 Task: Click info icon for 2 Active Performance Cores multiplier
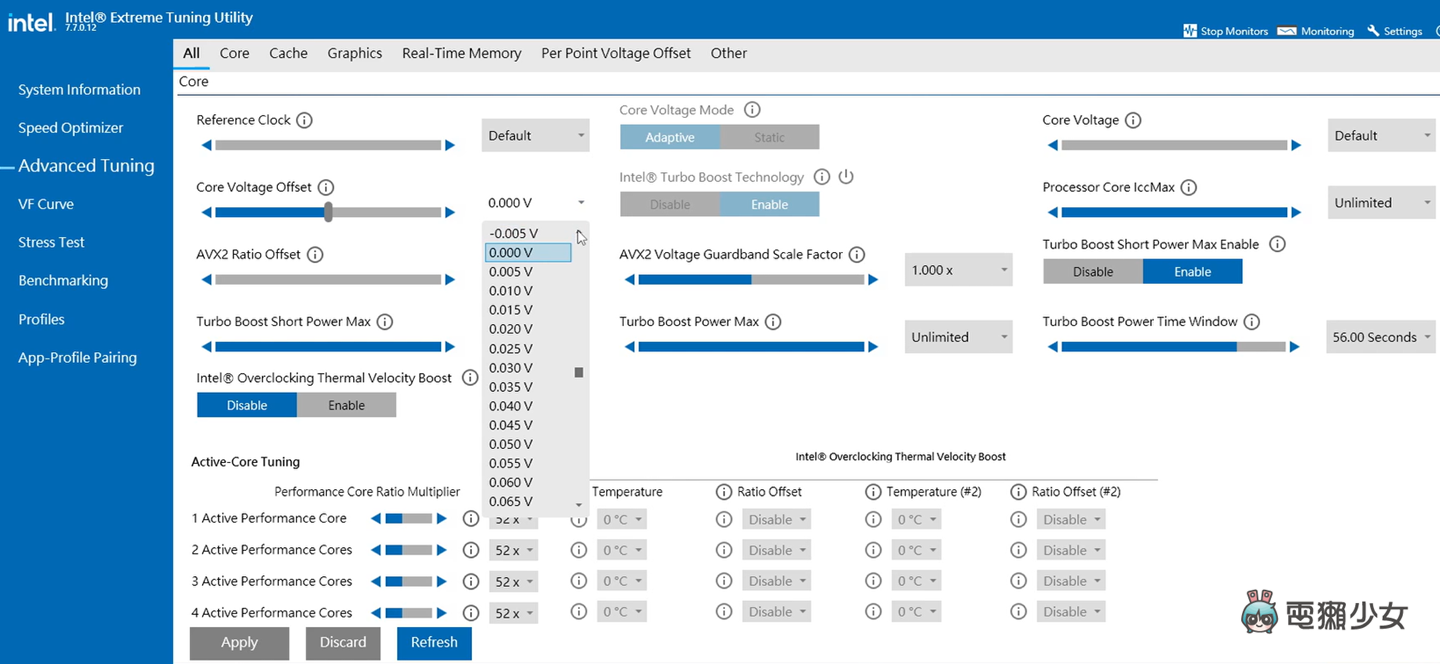[471, 550]
